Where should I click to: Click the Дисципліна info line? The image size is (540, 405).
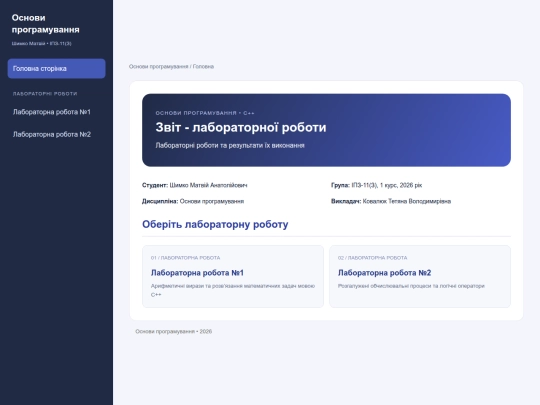pyautogui.click(x=193, y=201)
